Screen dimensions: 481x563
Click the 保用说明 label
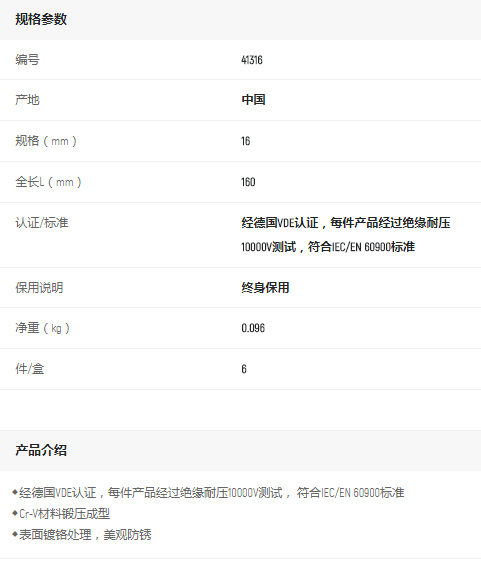[x=39, y=288]
